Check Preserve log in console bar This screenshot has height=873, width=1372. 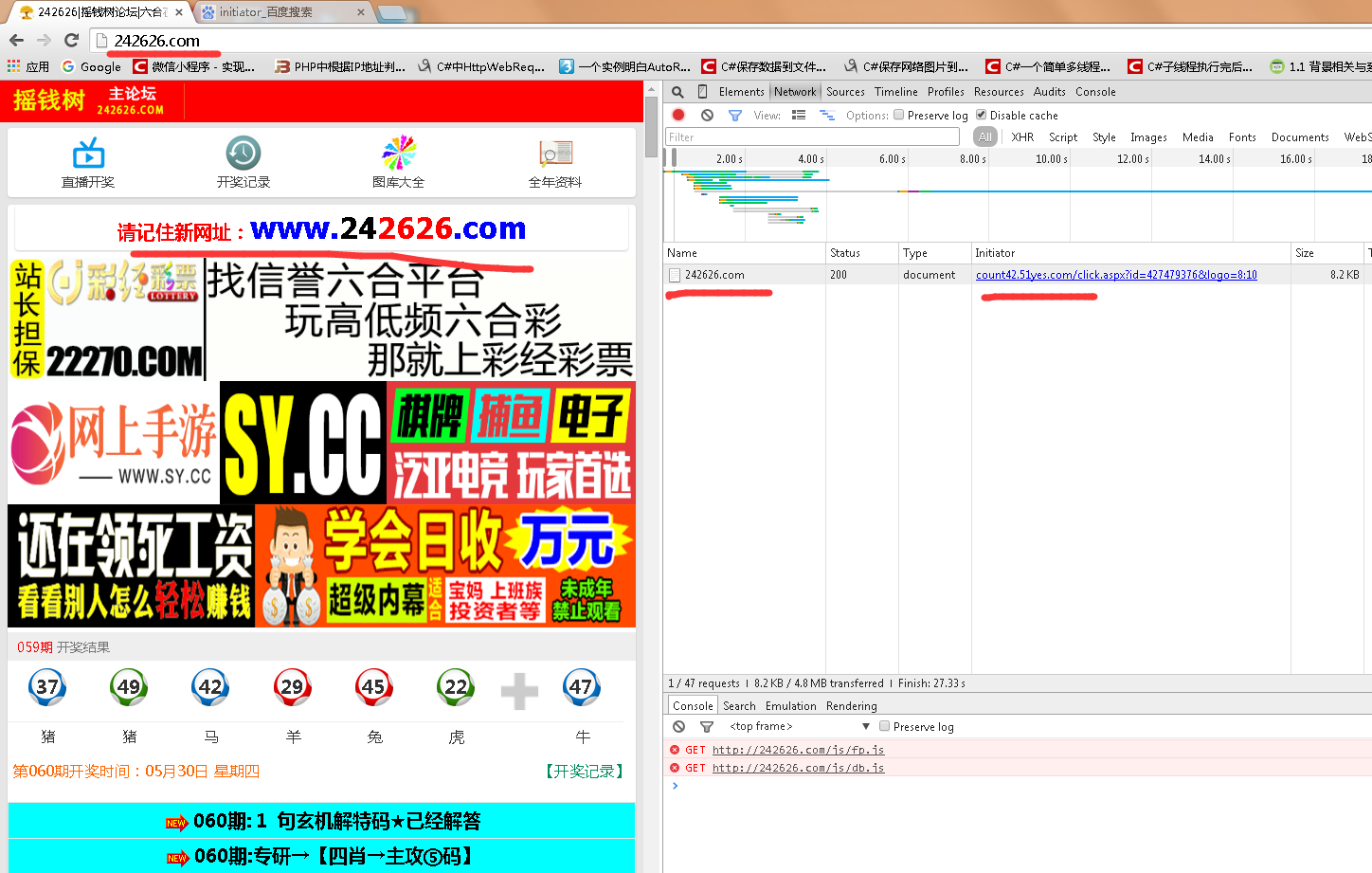point(884,726)
